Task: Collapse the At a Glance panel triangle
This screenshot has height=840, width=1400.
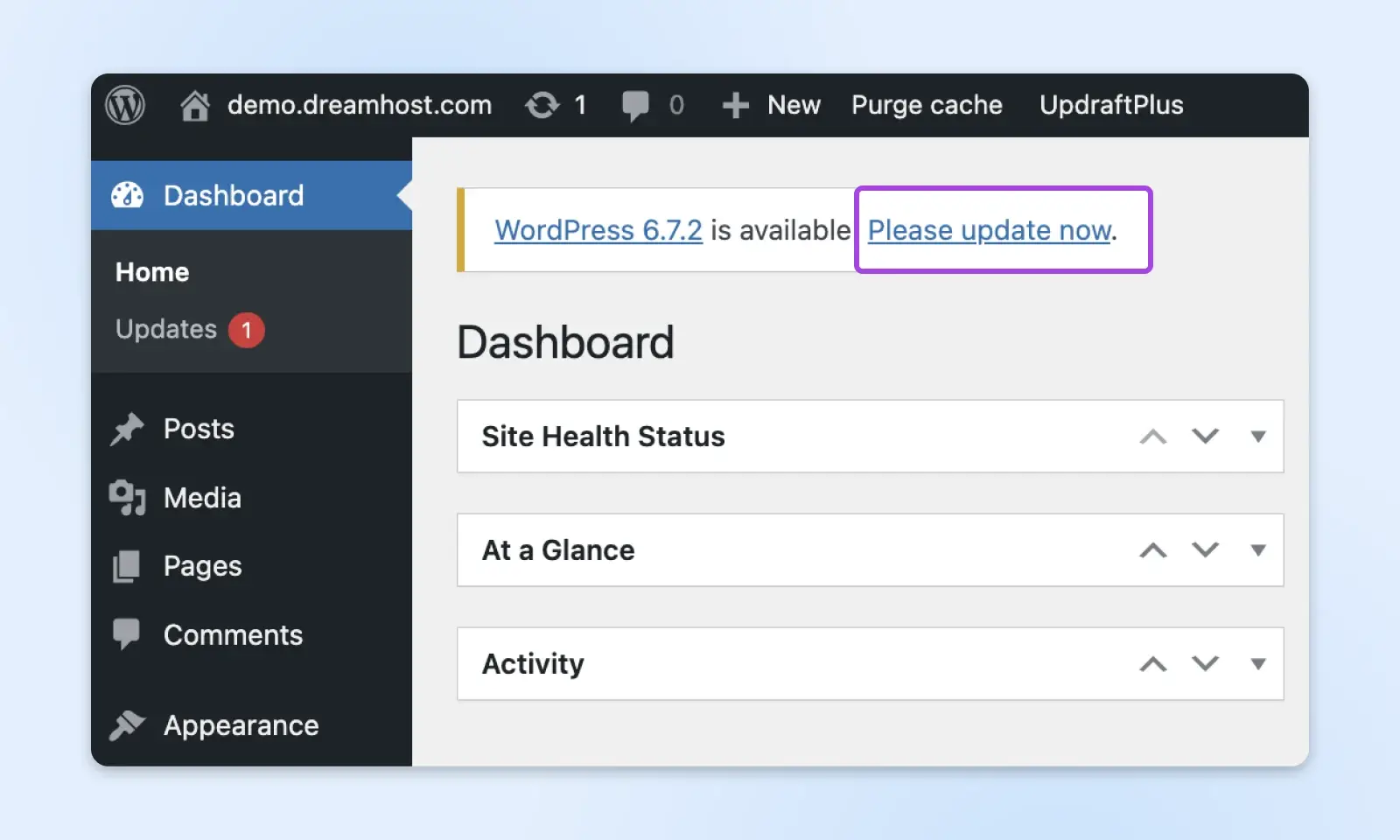Action: (x=1258, y=550)
